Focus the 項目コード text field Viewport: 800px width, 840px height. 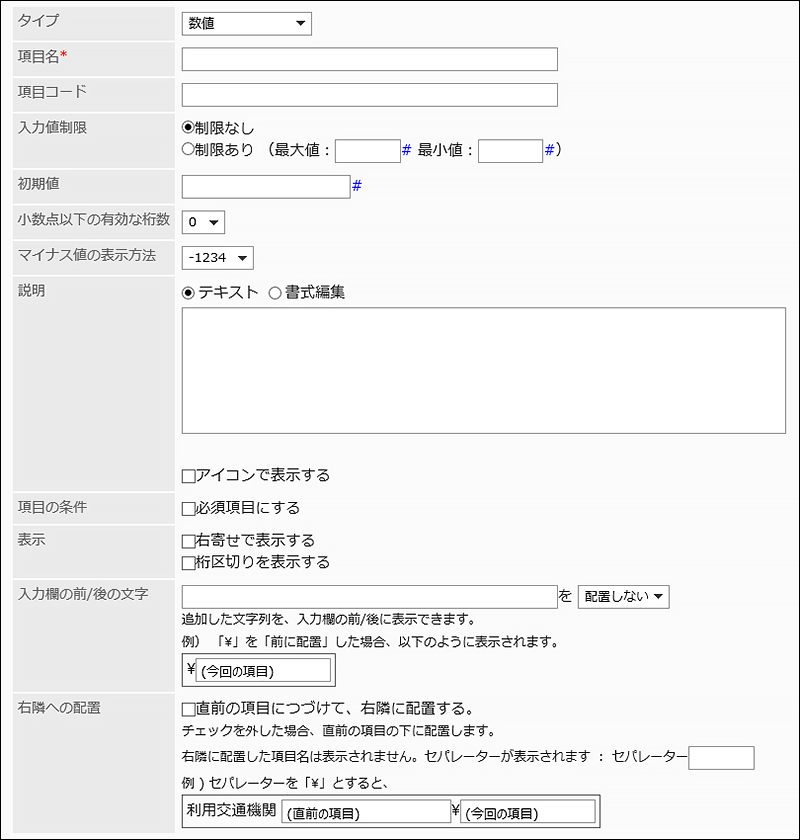tap(369, 95)
